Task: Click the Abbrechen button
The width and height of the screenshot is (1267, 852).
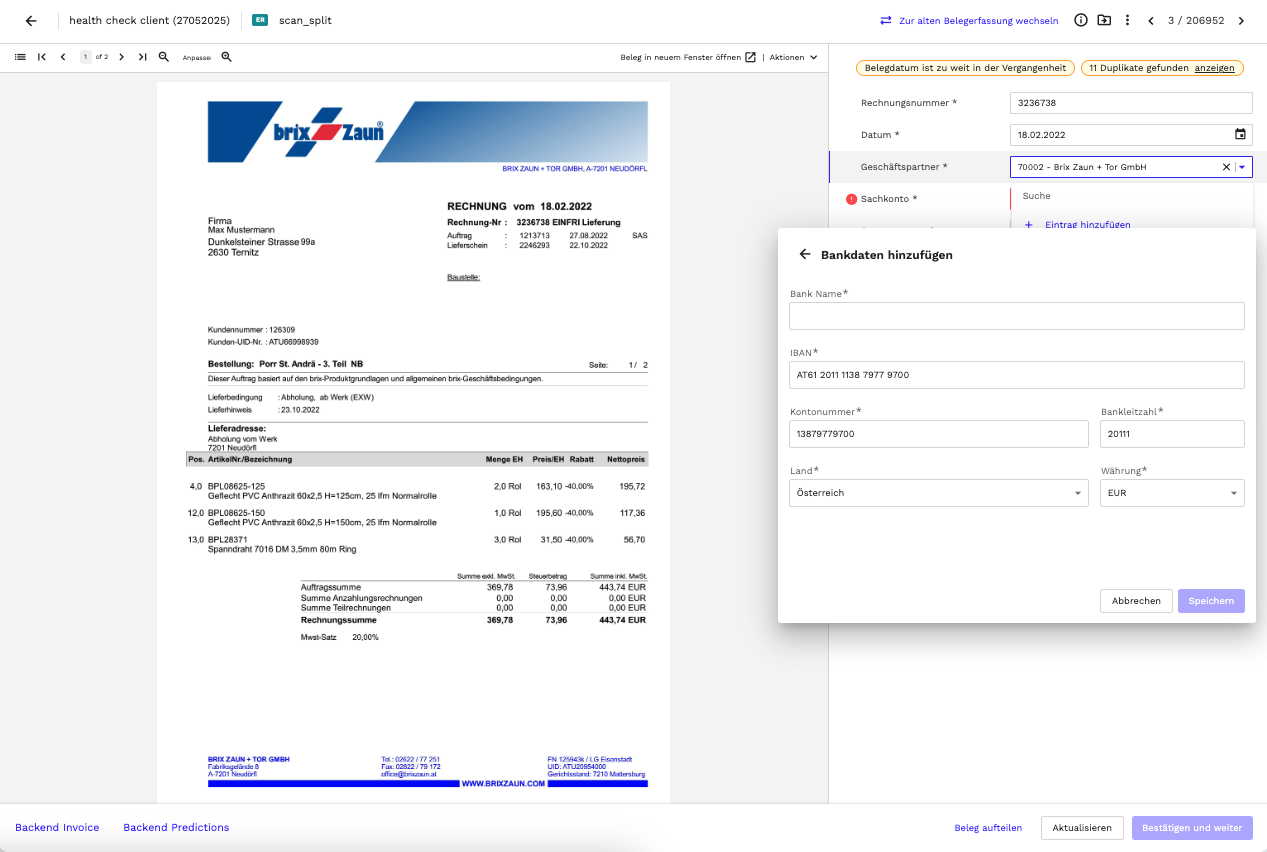Action: [x=1136, y=601]
